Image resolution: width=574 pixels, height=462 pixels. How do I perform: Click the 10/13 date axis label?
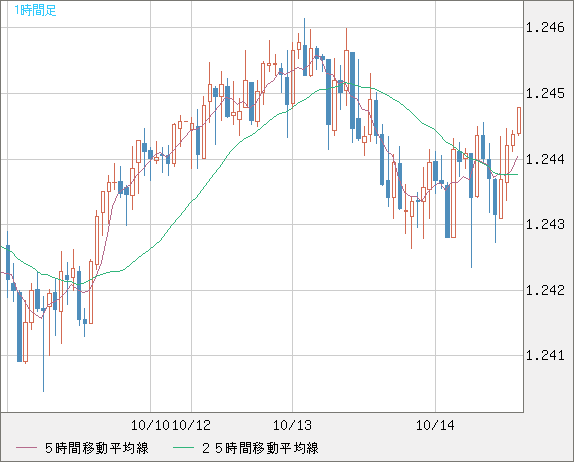[x=292, y=425]
